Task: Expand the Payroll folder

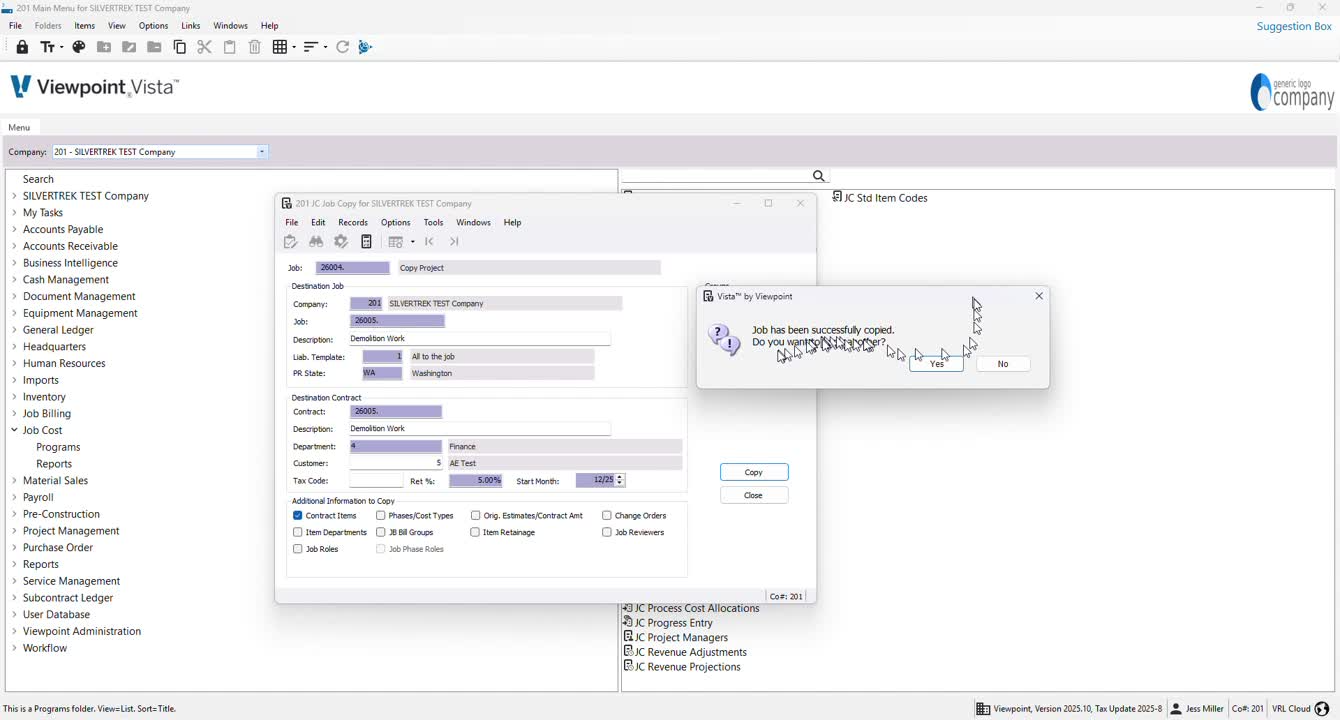Action: coord(14,497)
